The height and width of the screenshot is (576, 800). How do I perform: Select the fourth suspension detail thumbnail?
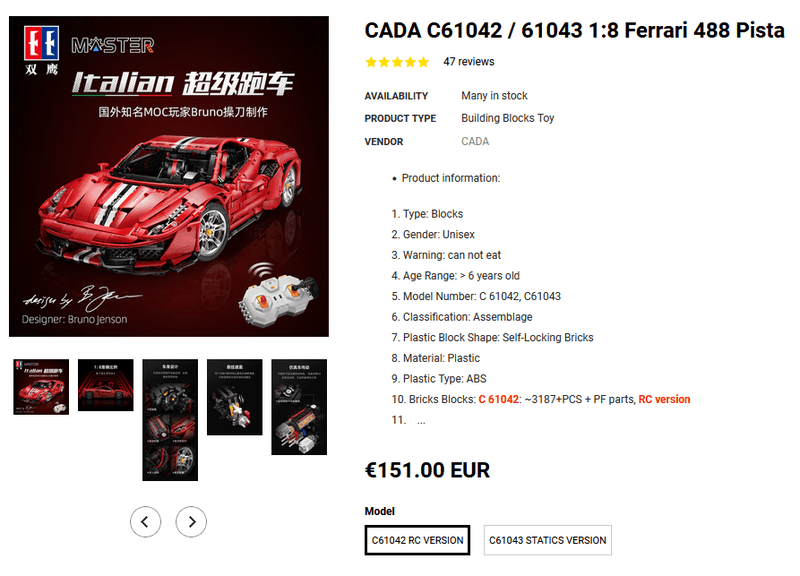coord(235,397)
